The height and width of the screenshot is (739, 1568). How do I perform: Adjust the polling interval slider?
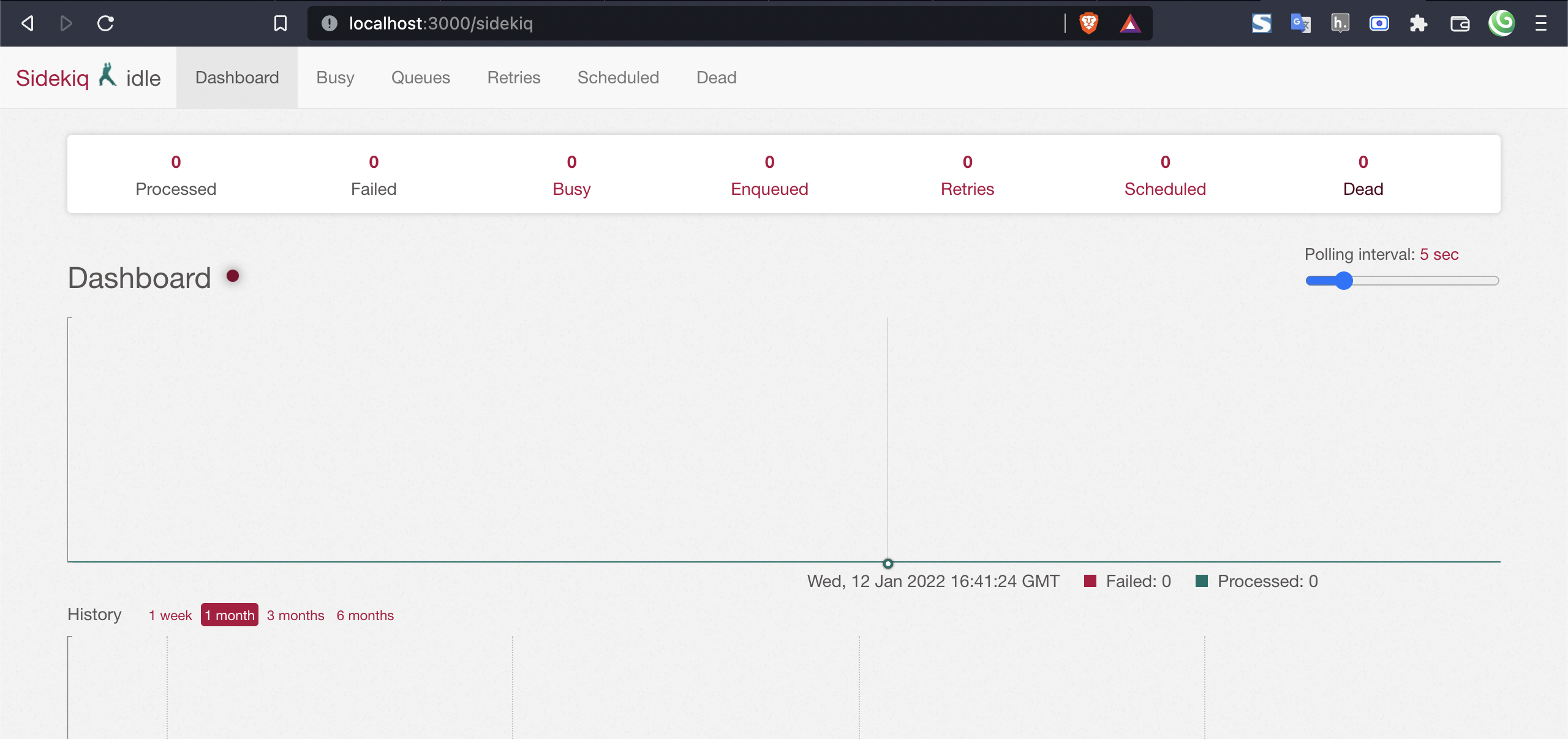coord(1344,280)
